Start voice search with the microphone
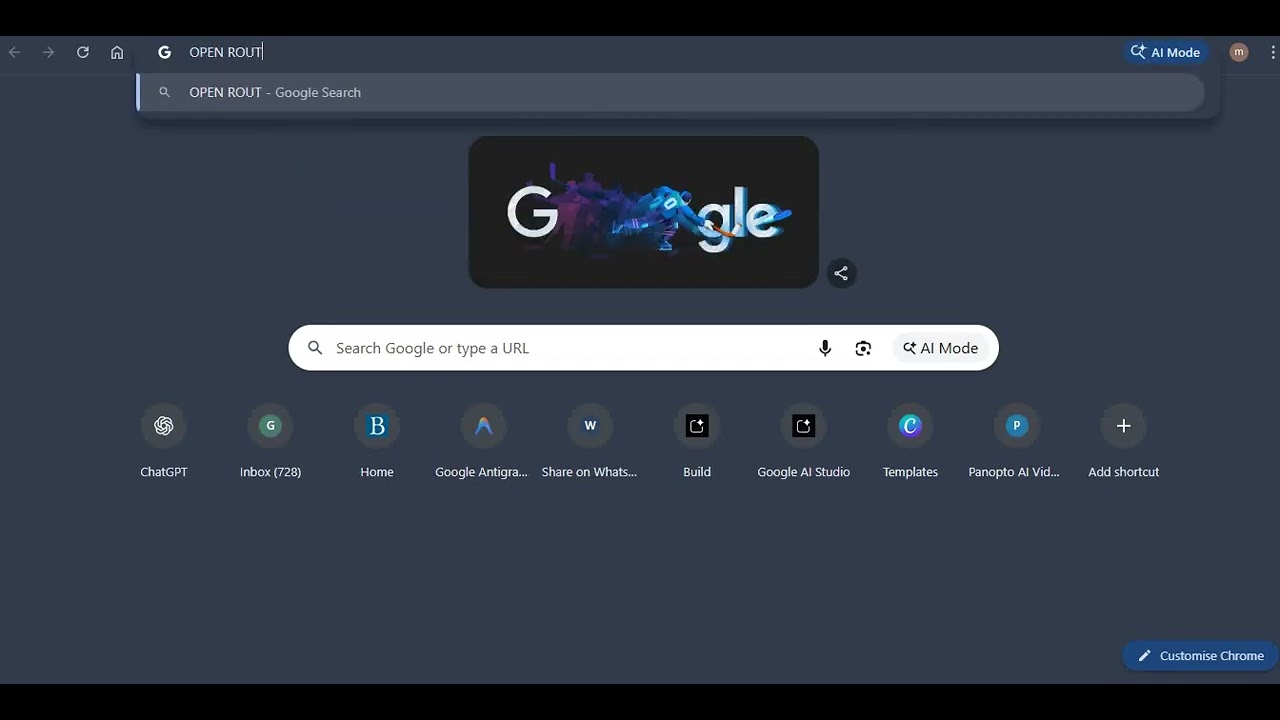The image size is (1280, 720). [x=825, y=348]
